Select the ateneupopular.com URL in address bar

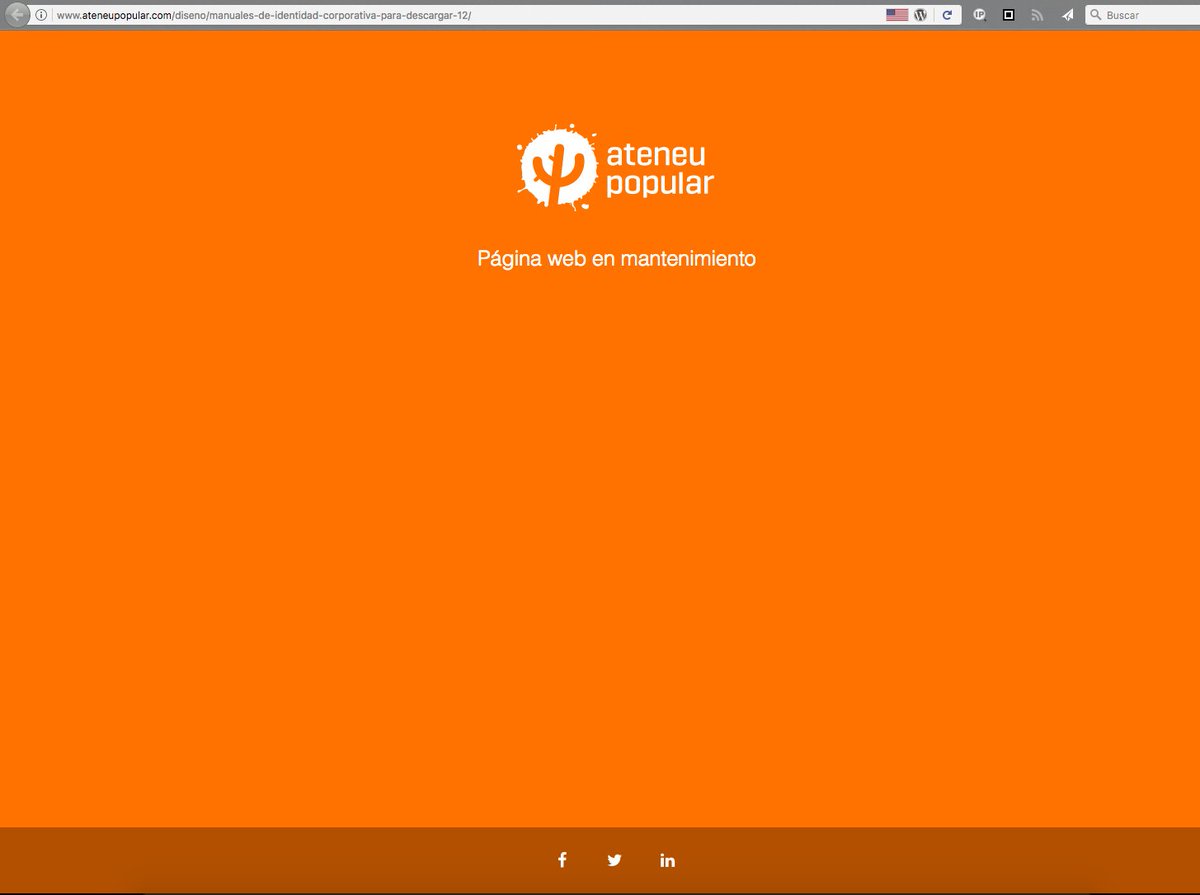pyautogui.click(x=263, y=15)
